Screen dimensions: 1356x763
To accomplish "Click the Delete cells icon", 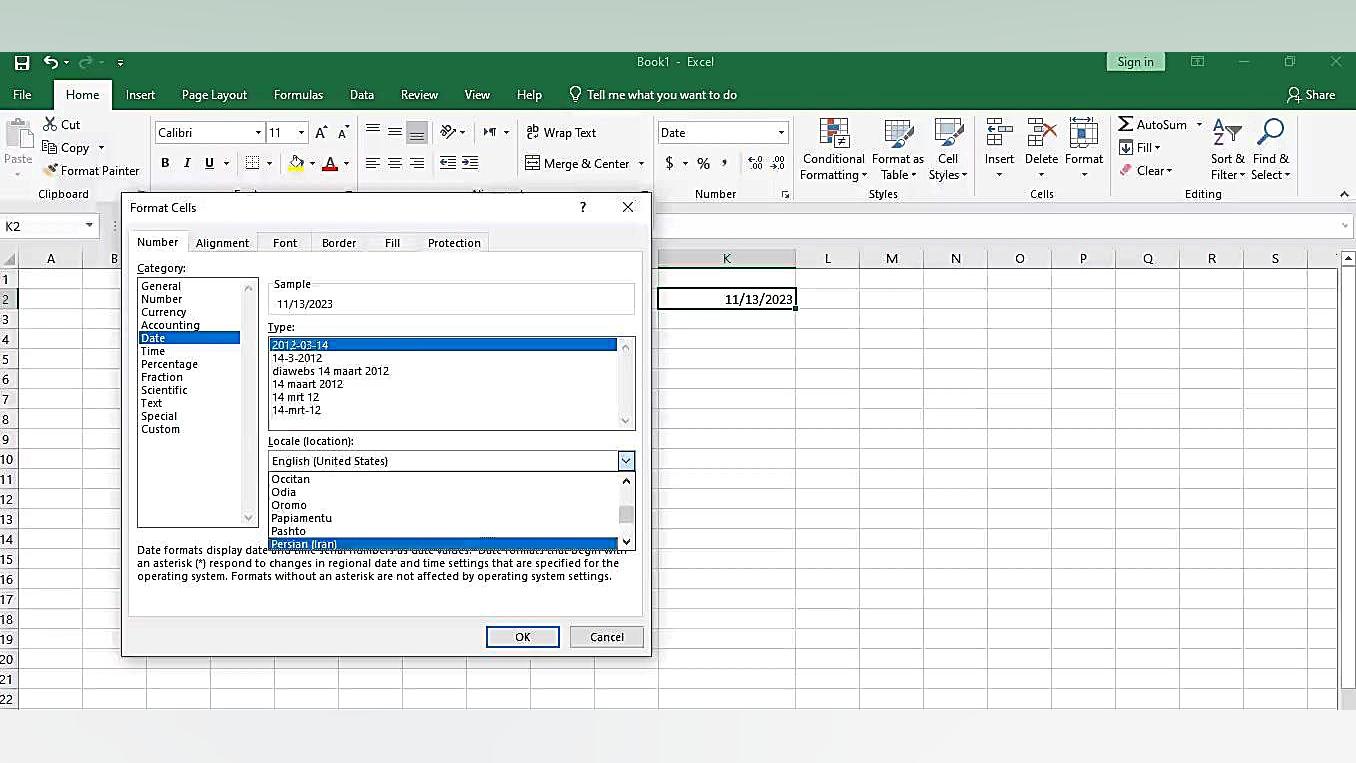I will (x=1041, y=134).
